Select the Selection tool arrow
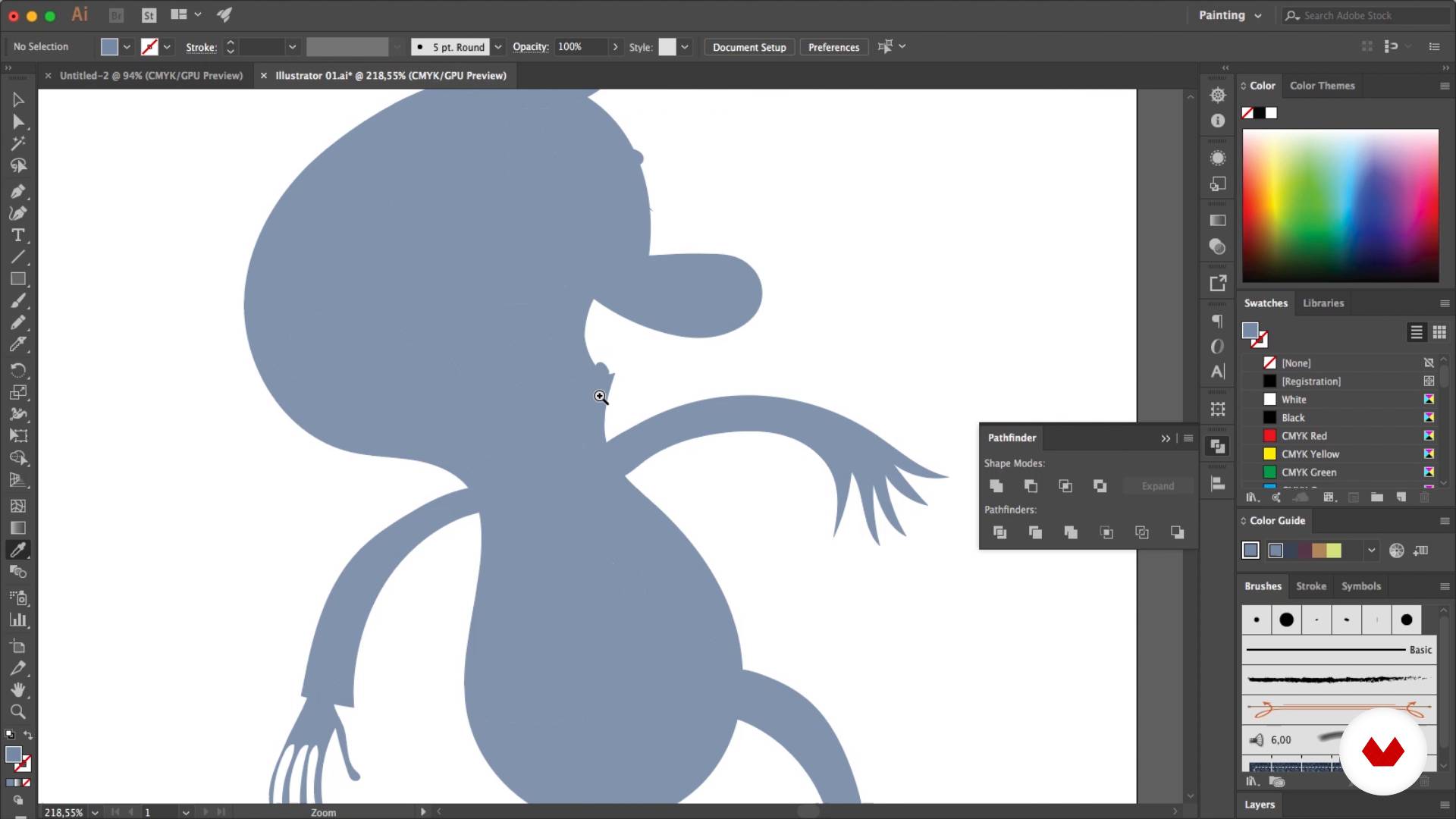The height and width of the screenshot is (819, 1456). pyautogui.click(x=18, y=99)
